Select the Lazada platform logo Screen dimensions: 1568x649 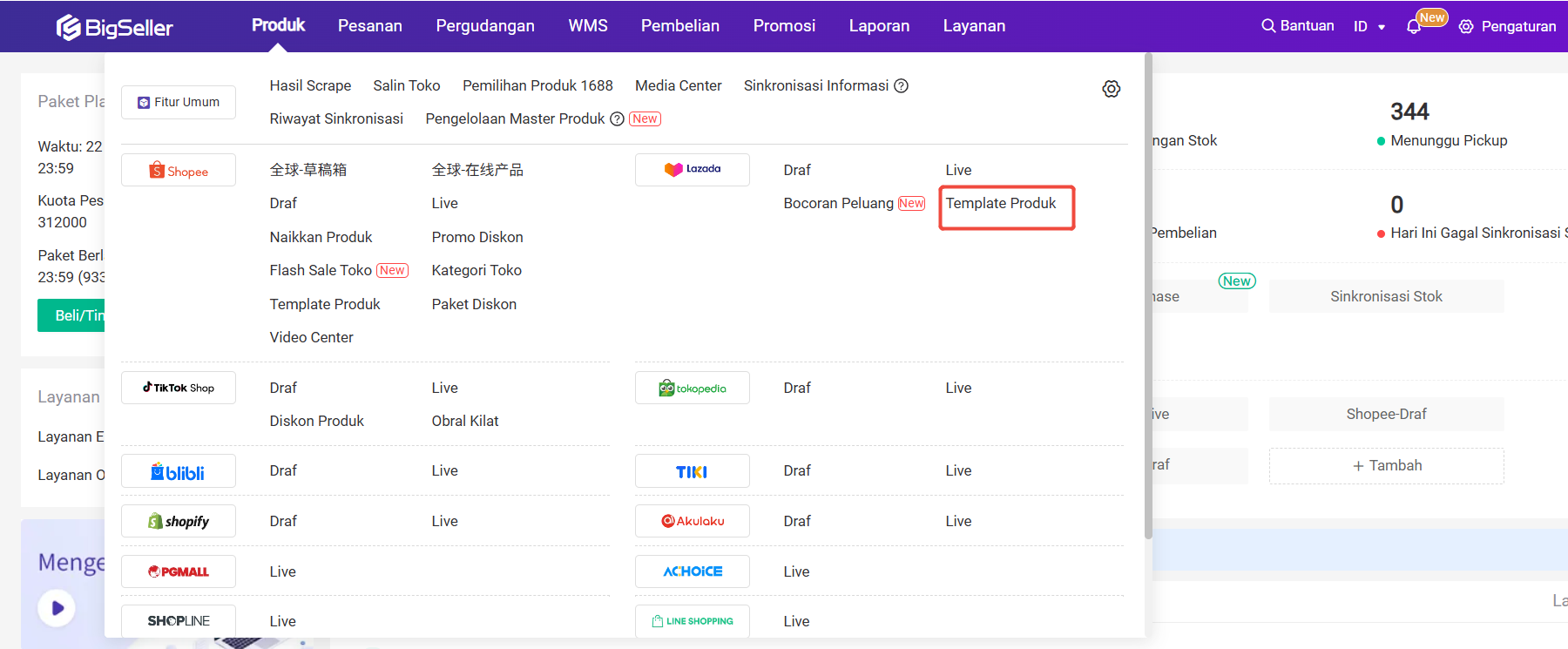pyautogui.click(x=693, y=169)
